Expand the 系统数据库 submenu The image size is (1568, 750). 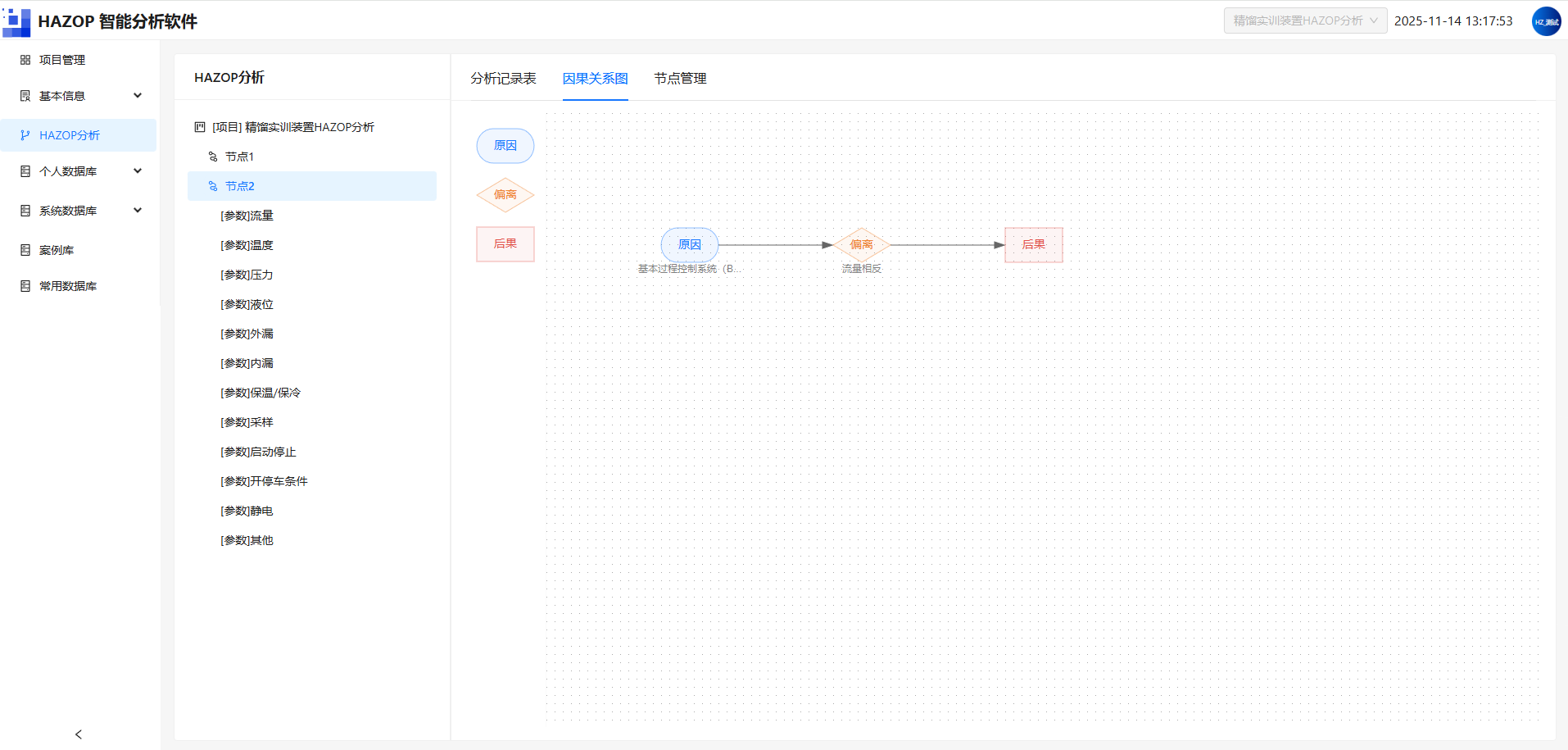pos(138,211)
